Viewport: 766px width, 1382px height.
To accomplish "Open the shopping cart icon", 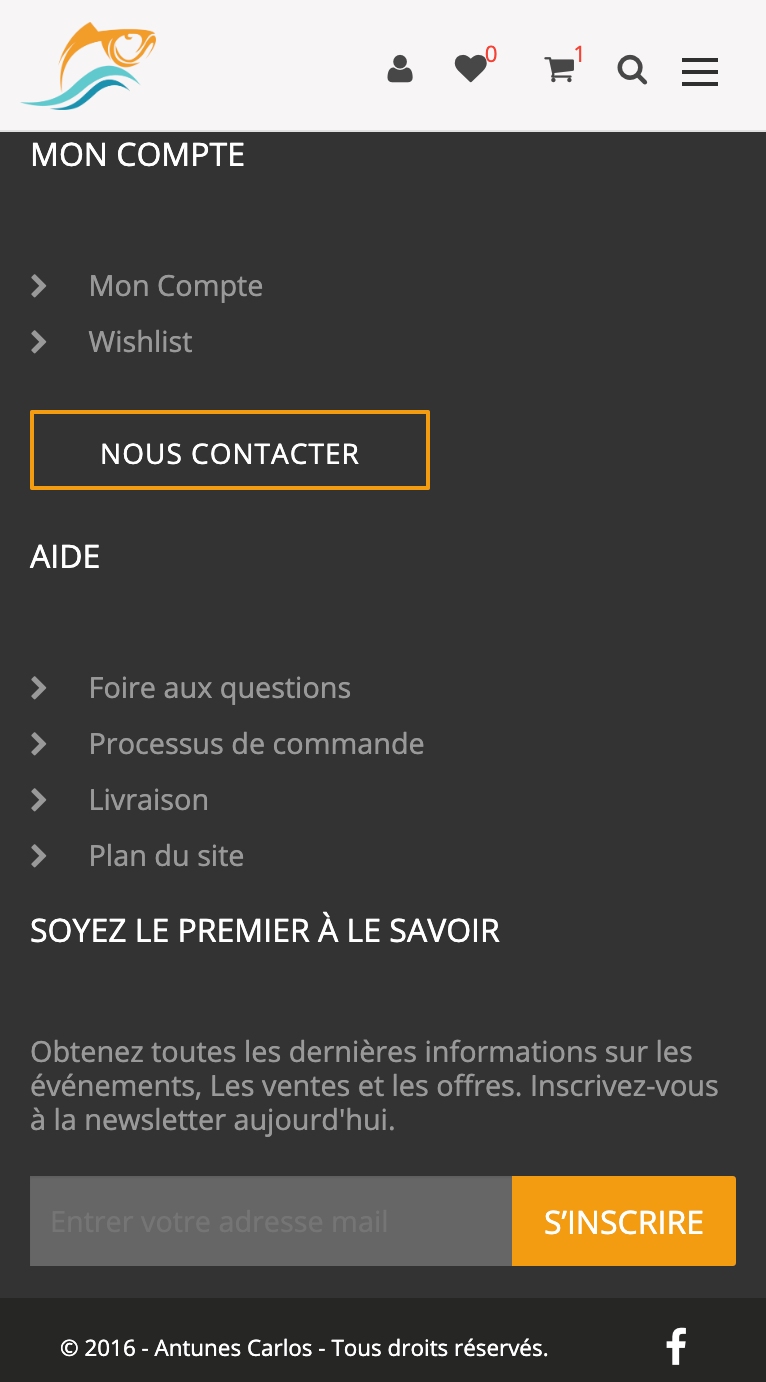I will (x=560, y=71).
